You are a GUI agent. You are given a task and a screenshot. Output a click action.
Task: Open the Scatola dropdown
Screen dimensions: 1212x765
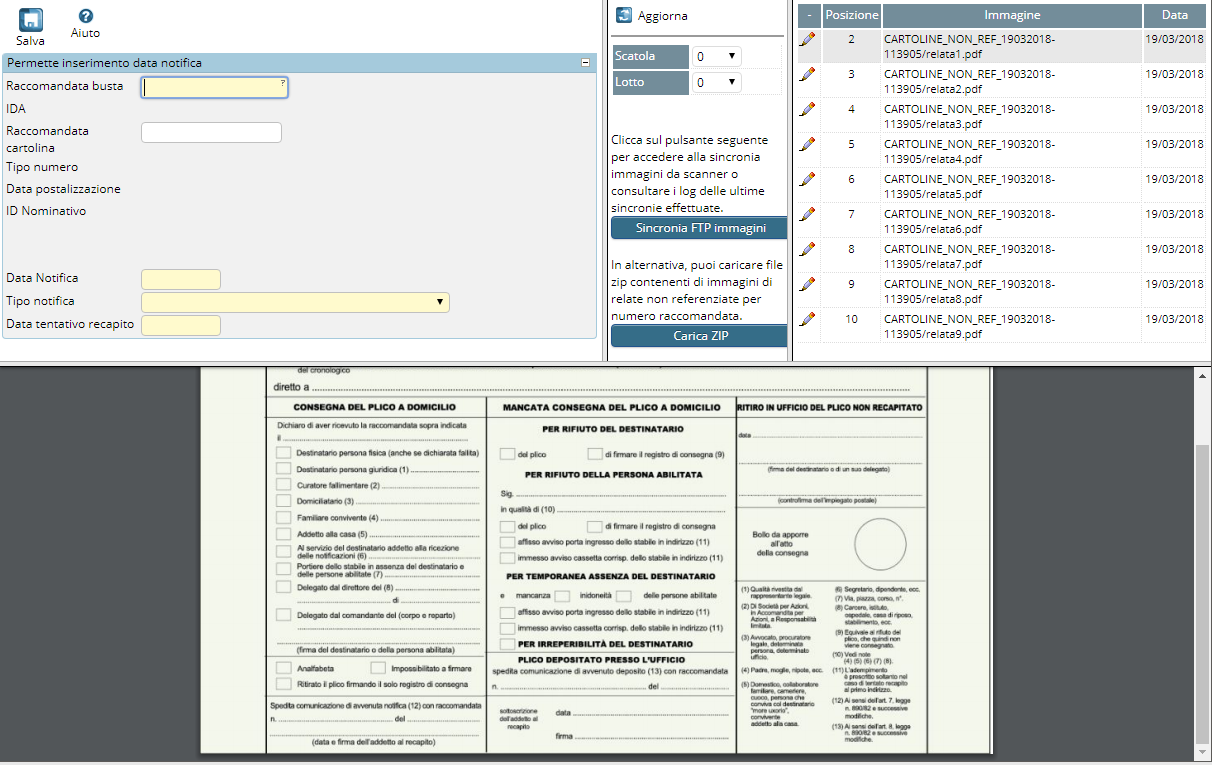tap(718, 56)
